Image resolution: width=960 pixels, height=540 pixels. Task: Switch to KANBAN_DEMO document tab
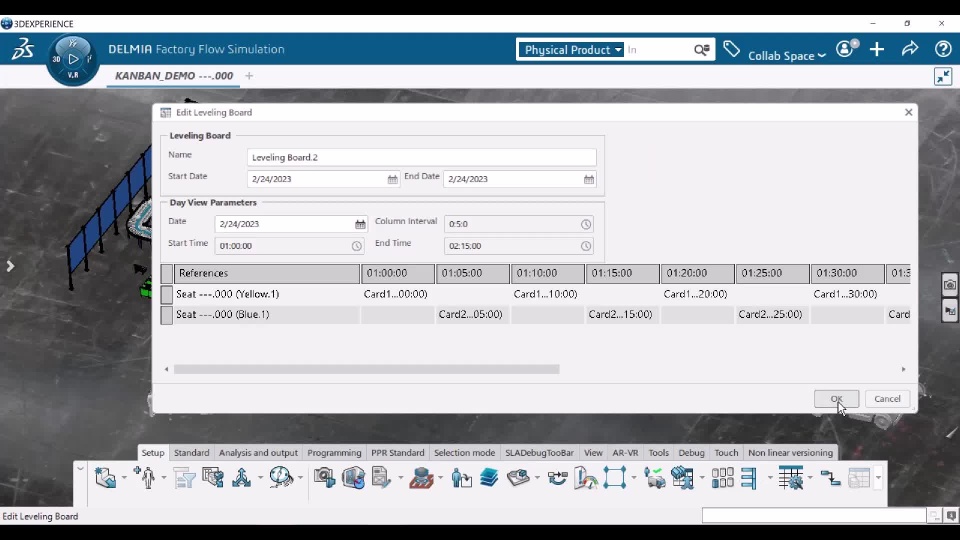point(174,76)
